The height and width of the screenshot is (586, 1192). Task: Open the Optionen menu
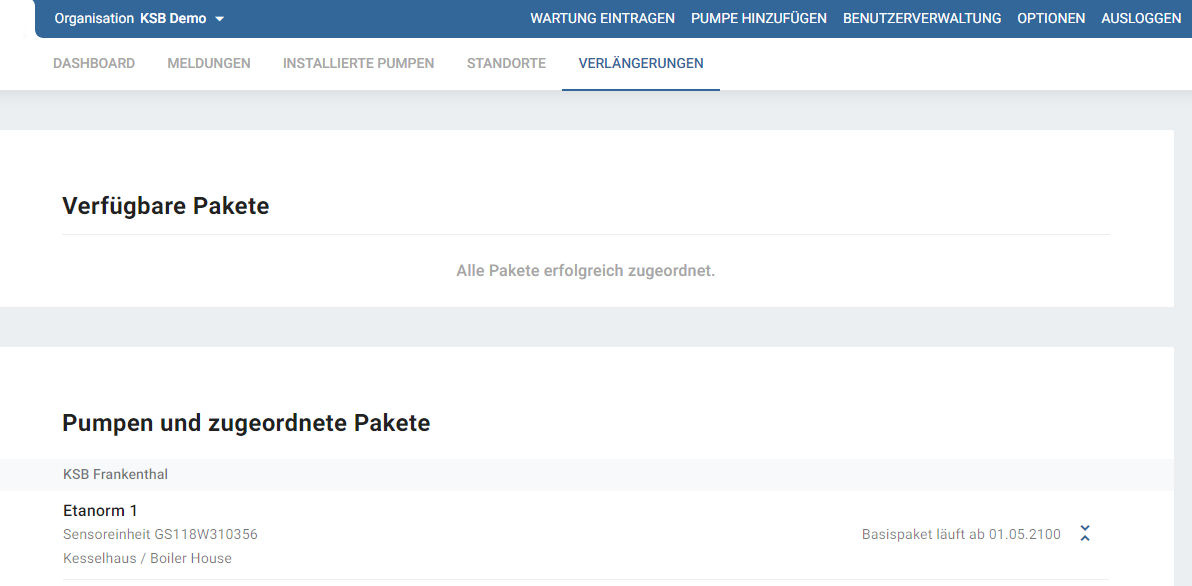[x=1050, y=18]
